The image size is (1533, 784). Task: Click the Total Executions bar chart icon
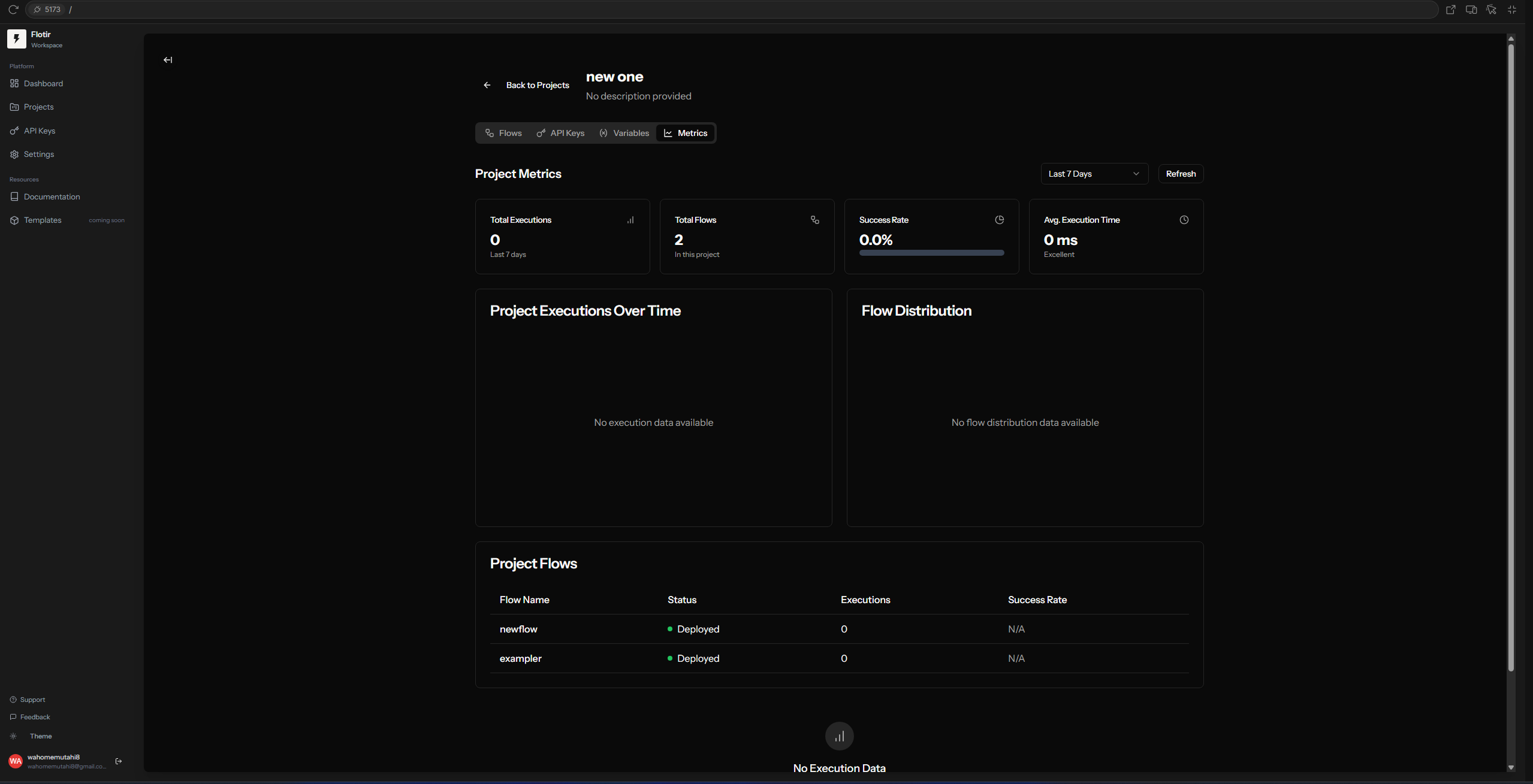tap(630, 220)
